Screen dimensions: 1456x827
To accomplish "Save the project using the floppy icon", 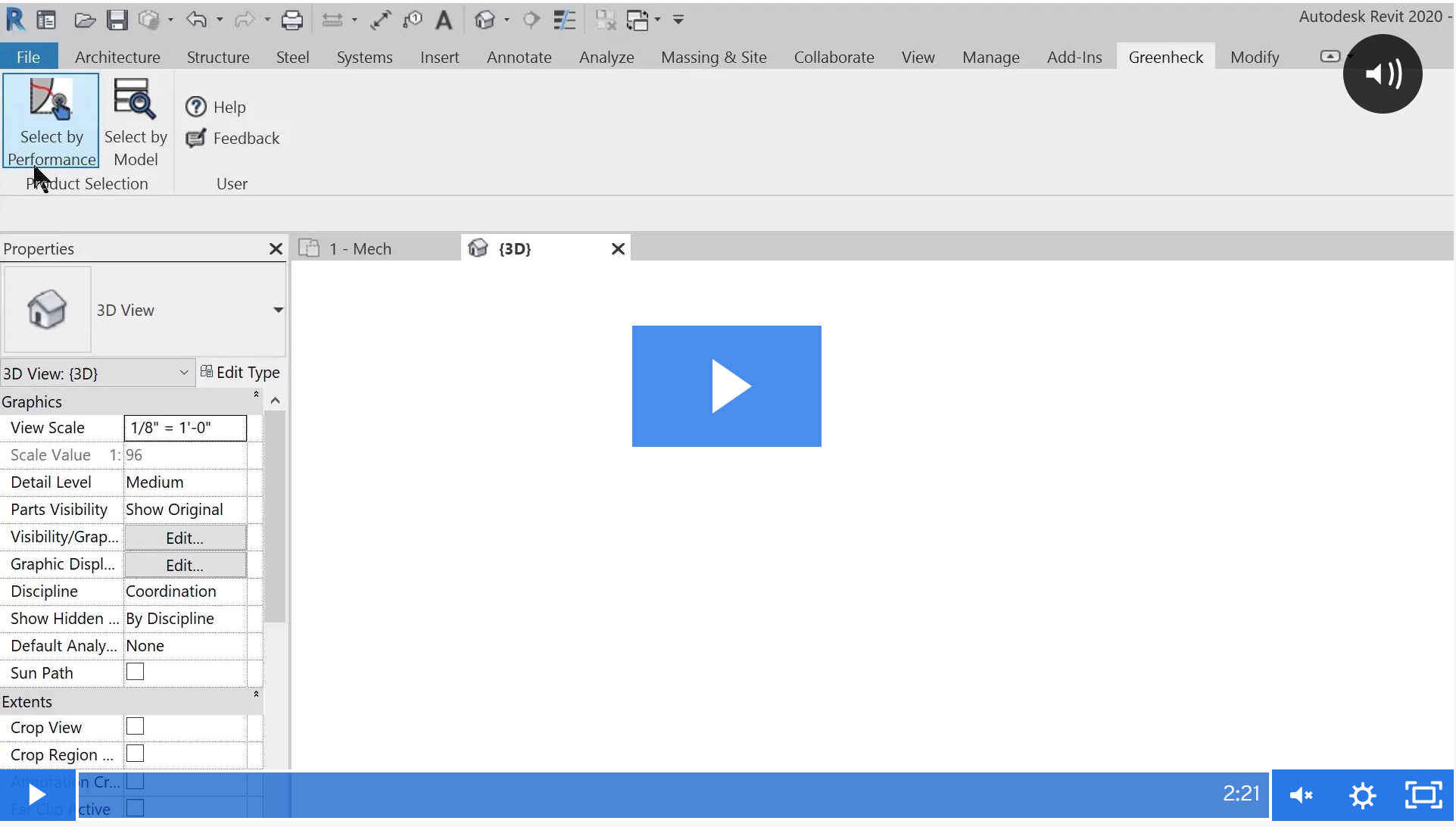I will (x=117, y=20).
